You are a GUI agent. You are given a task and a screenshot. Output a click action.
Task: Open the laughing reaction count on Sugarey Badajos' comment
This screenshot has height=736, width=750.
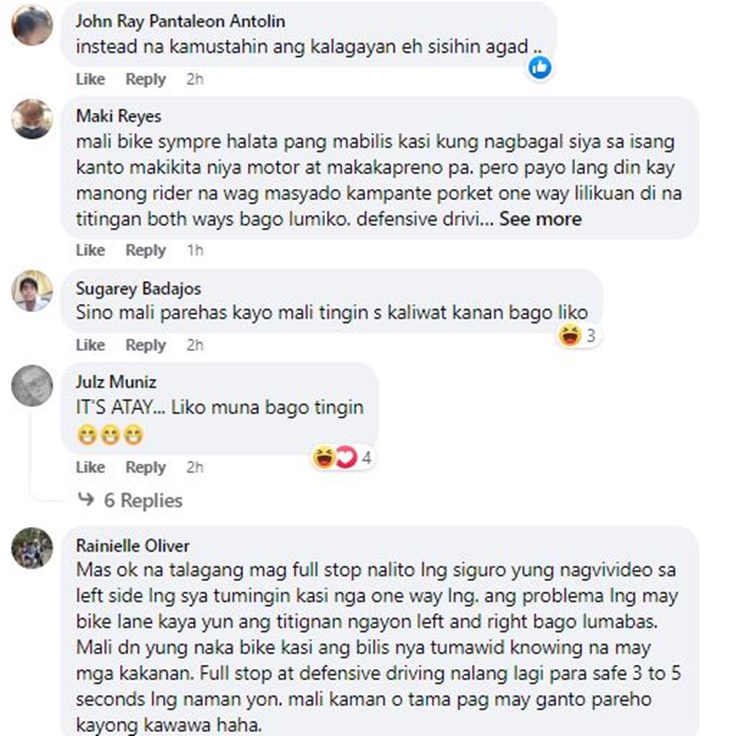[x=578, y=335]
